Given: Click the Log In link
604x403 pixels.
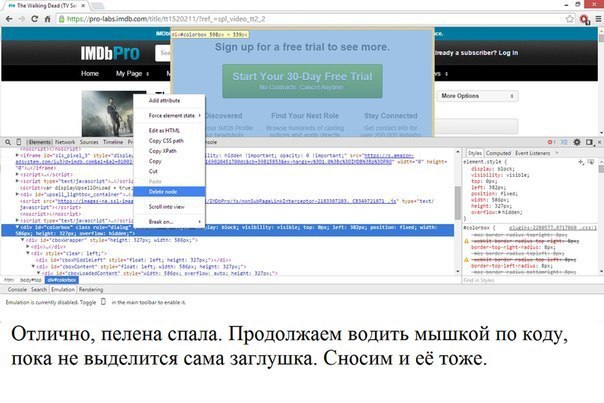Looking at the screenshot, I should pos(508,53).
